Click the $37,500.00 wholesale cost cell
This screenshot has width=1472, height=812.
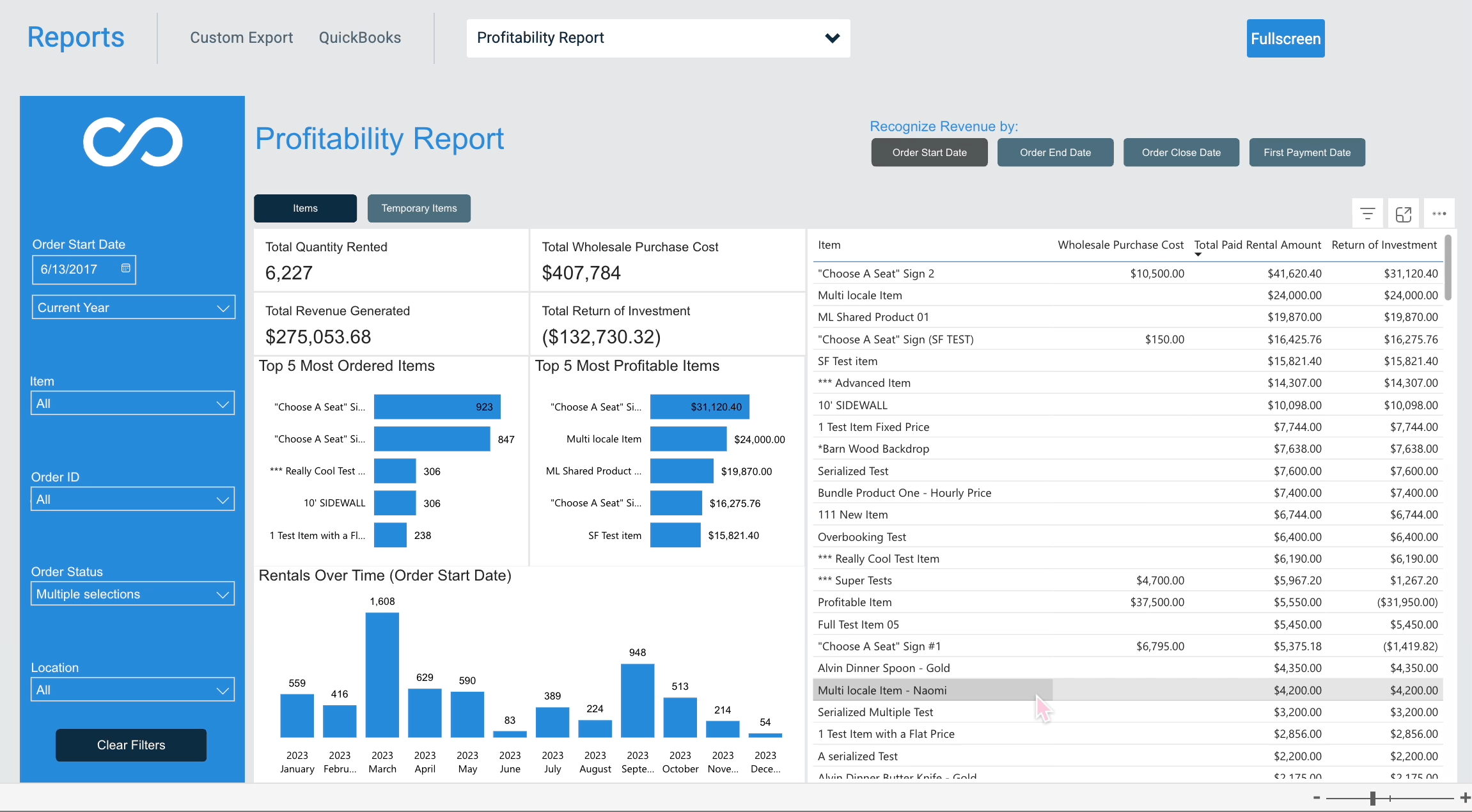coord(1157,602)
